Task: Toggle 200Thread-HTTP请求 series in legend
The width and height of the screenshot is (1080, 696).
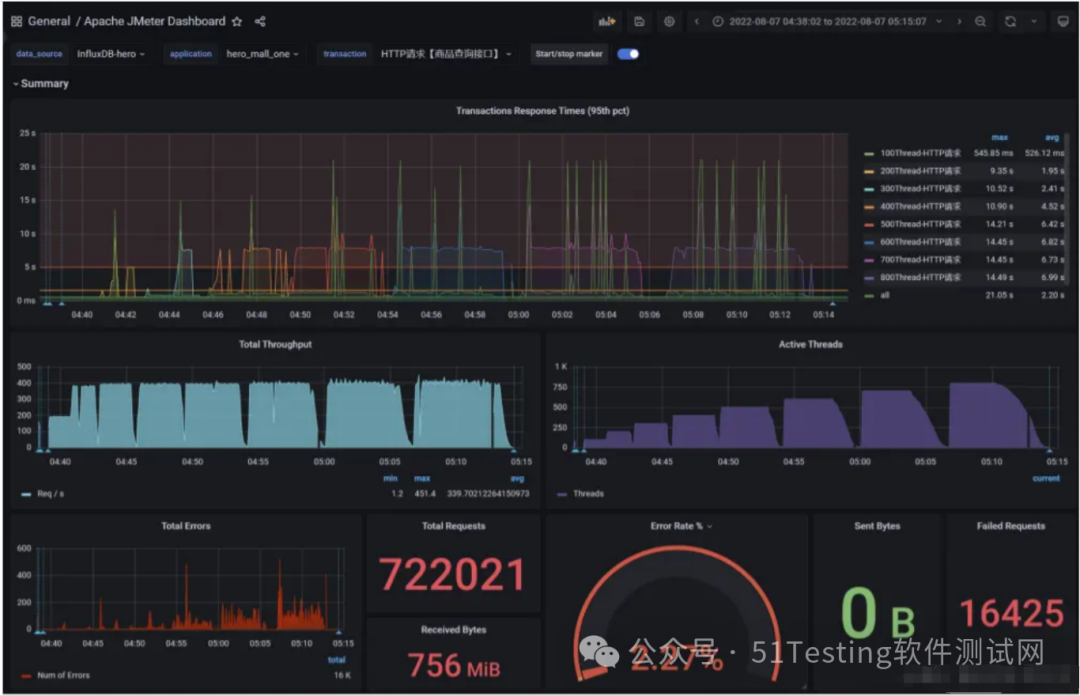Action: [920, 171]
